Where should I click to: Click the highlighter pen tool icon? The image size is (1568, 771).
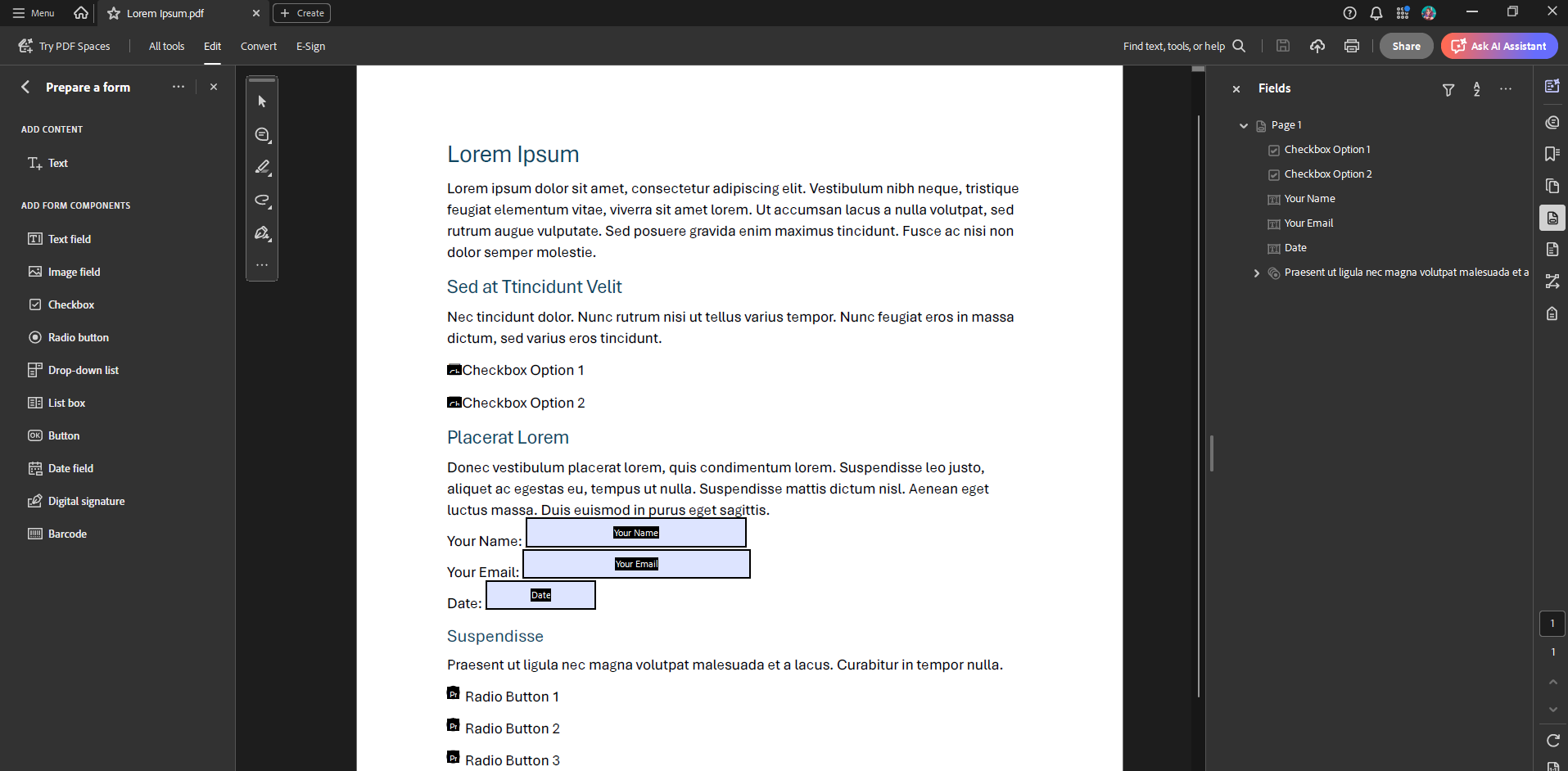[x=262, y=167]
